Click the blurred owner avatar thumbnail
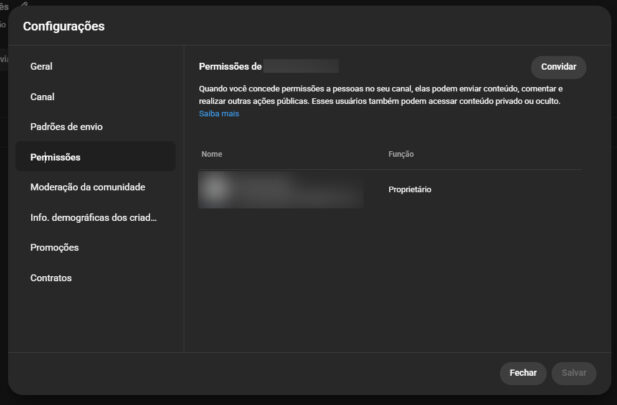The image size is (617, 405). pos(215,189)
